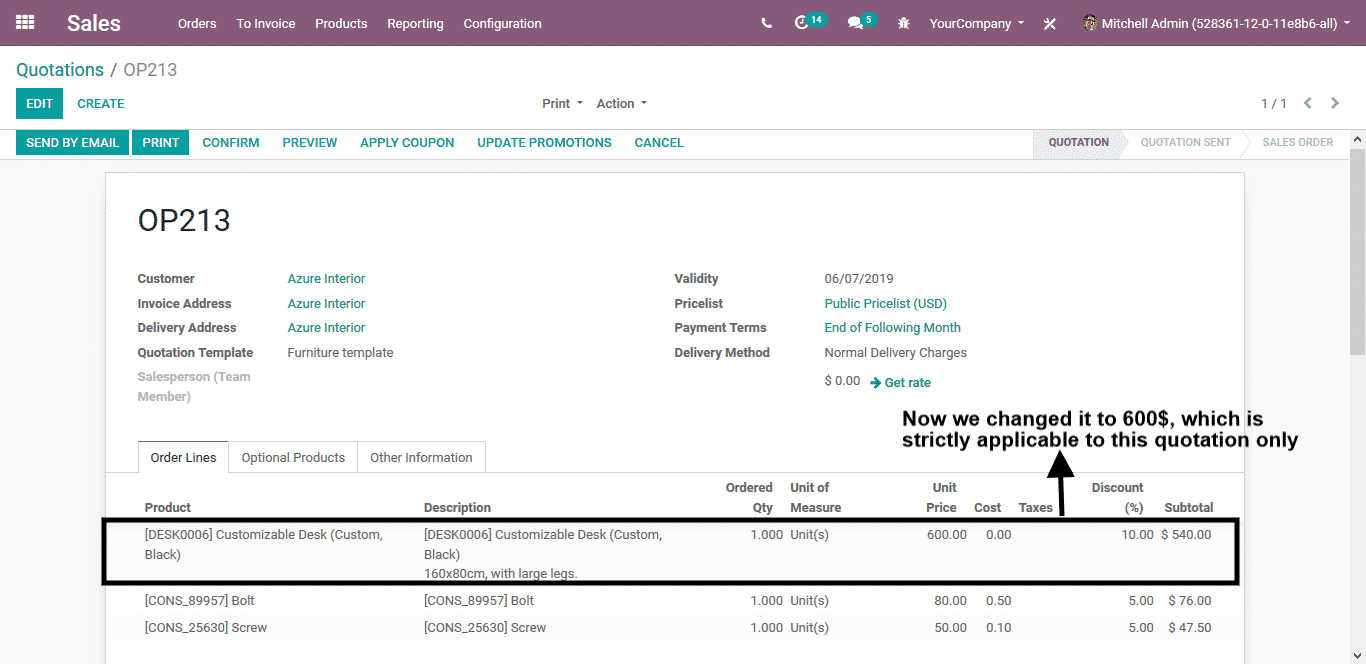The image size is (1366, 664).
Task: Go to previous record arrow
Action: (1308, 103)
